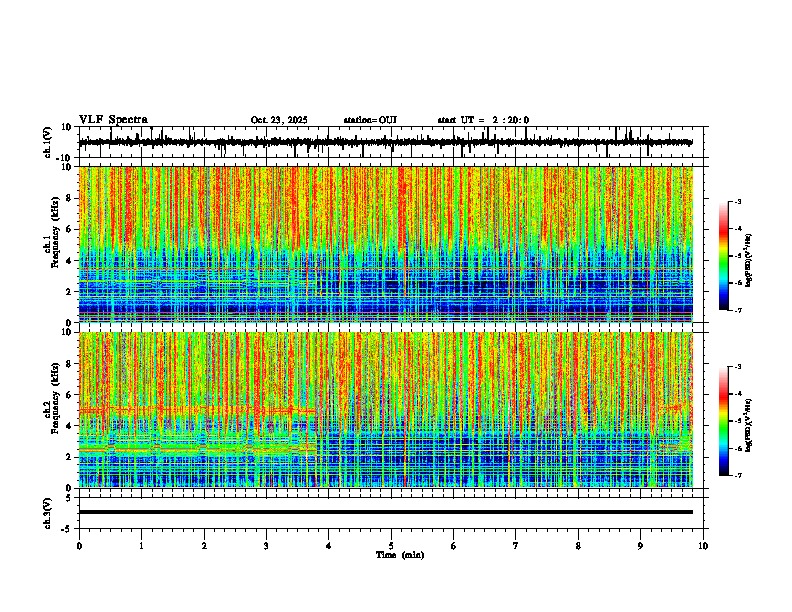Click time tick label "10" on the x-axis
Image resolution: width=792 pixels, height=612 pixels.
click(x=703, y=546)
